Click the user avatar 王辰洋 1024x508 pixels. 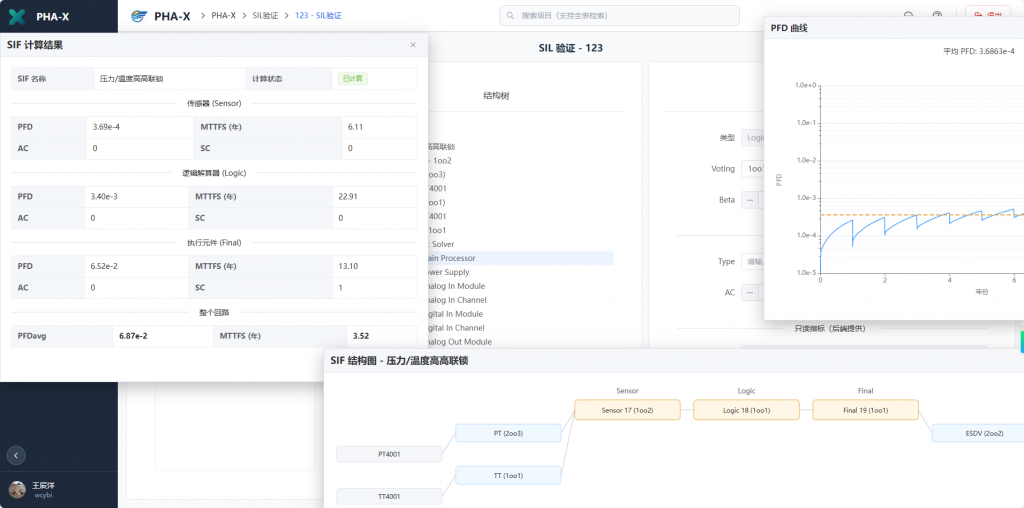pos(17,489)
